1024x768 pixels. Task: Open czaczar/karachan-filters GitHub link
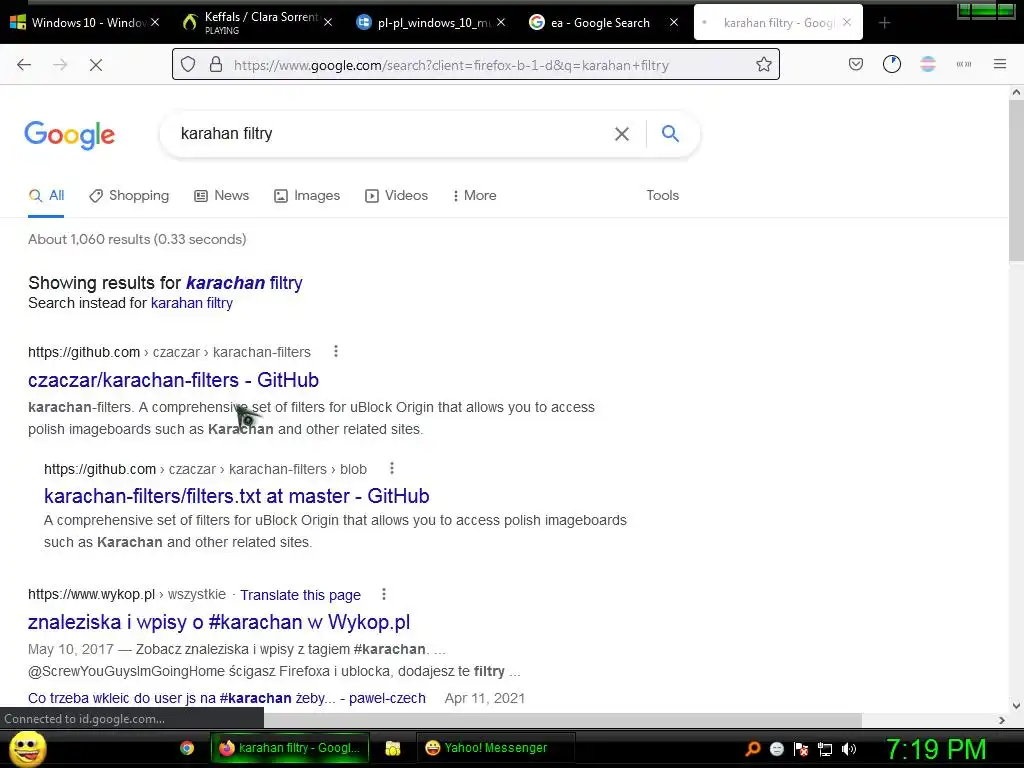point(173,379)
